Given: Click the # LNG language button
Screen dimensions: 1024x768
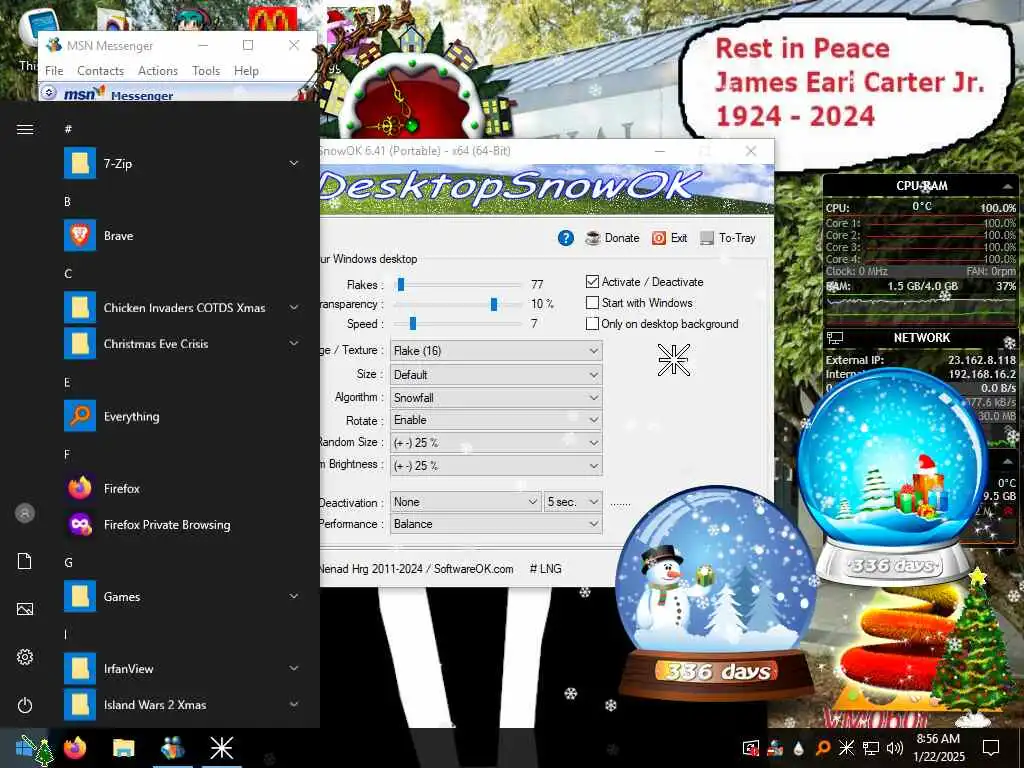Looking at the screenshot, I should 545,569.
